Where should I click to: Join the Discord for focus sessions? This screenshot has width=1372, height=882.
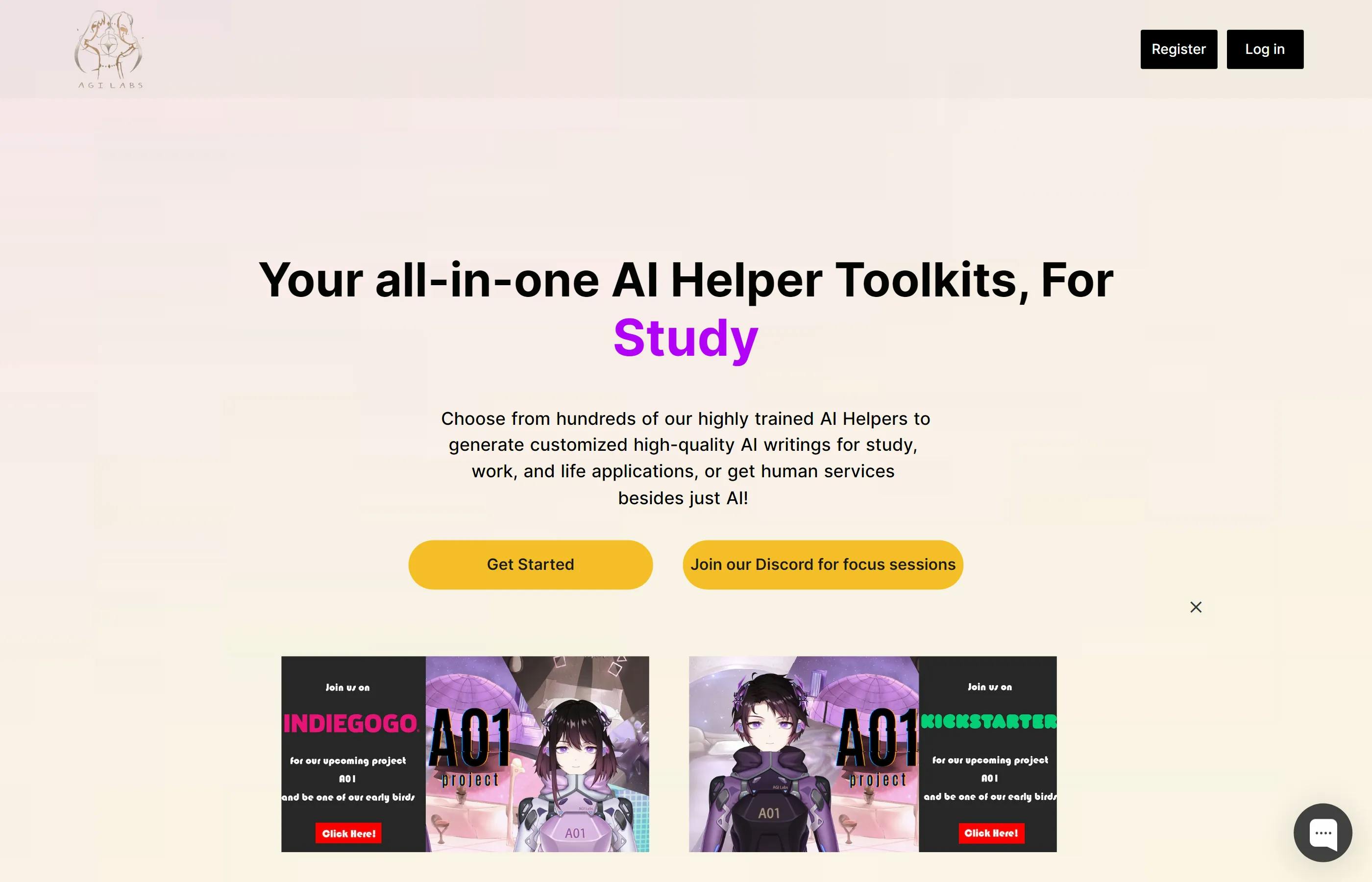click(x=823, y=564)
